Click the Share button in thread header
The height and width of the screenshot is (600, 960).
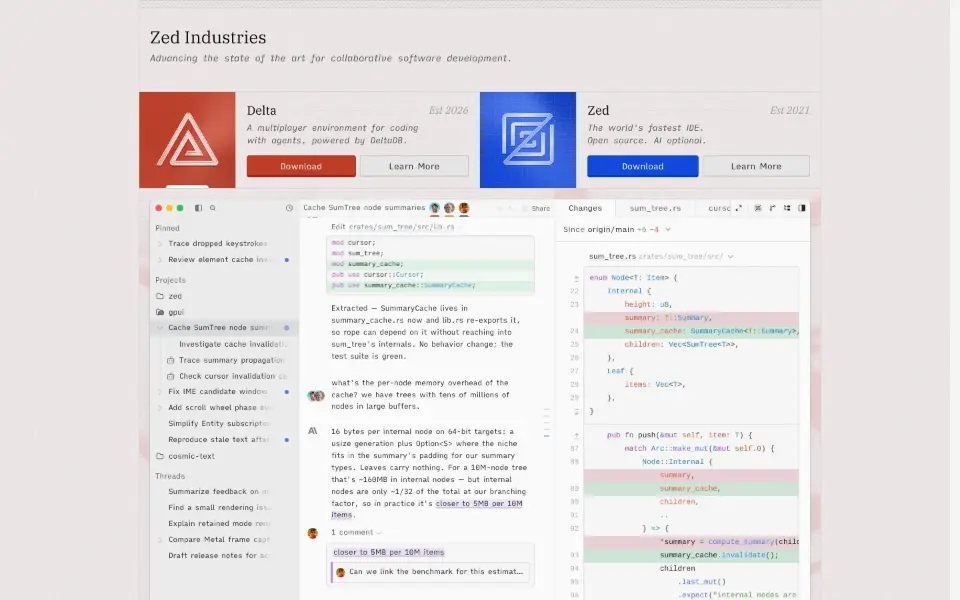pyautogui.click(x=537, y=208)
